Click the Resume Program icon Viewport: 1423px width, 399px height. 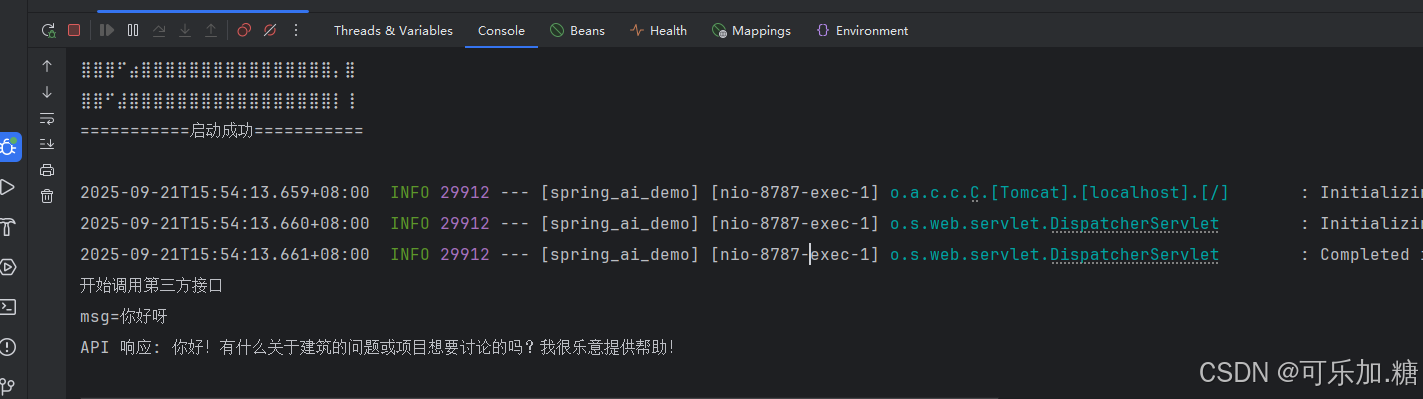click(107, 31)
